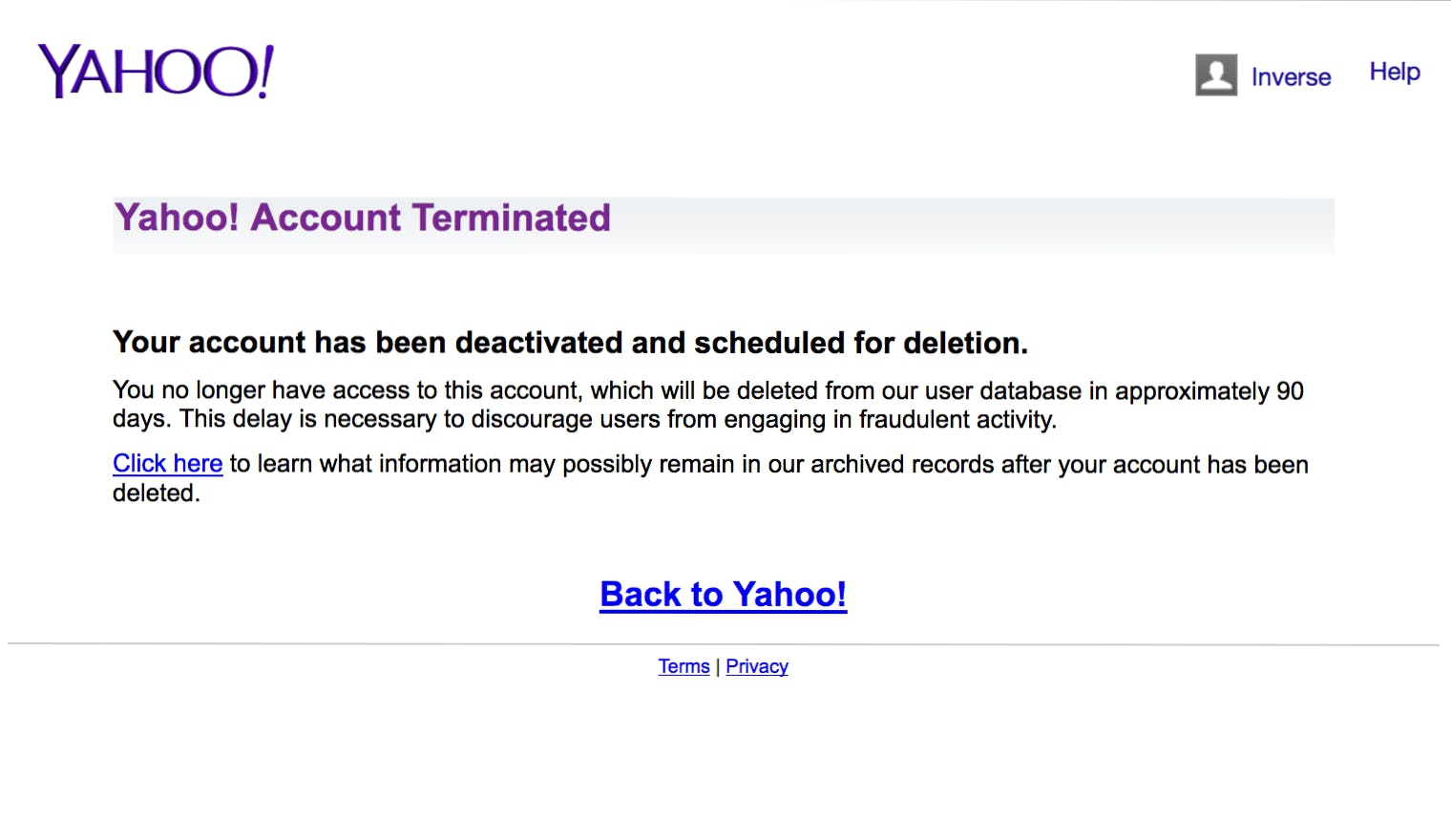
Task: Open the Privacy footer link
Action: (757, 666)
